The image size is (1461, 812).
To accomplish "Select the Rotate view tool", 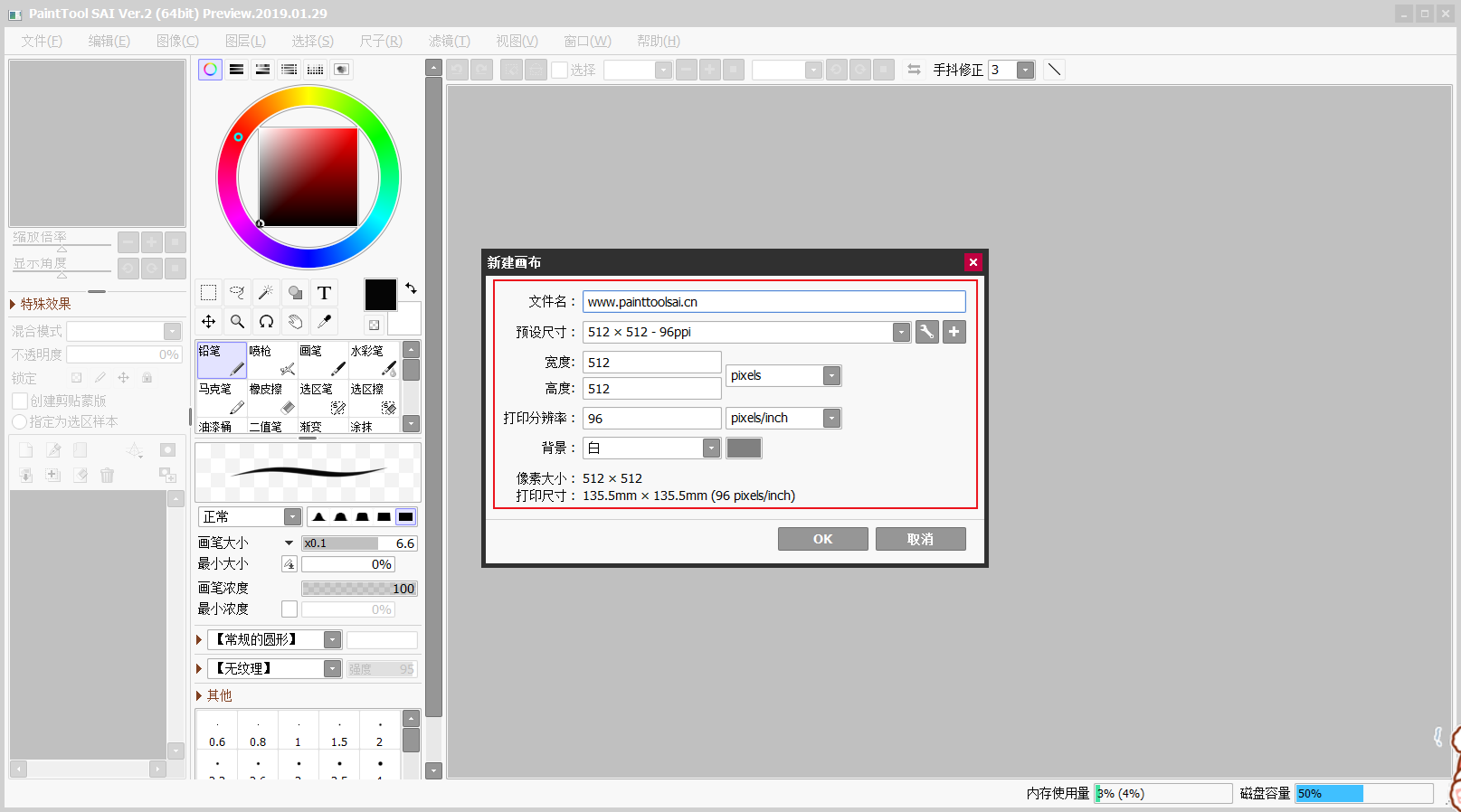I will coord(266,321).
